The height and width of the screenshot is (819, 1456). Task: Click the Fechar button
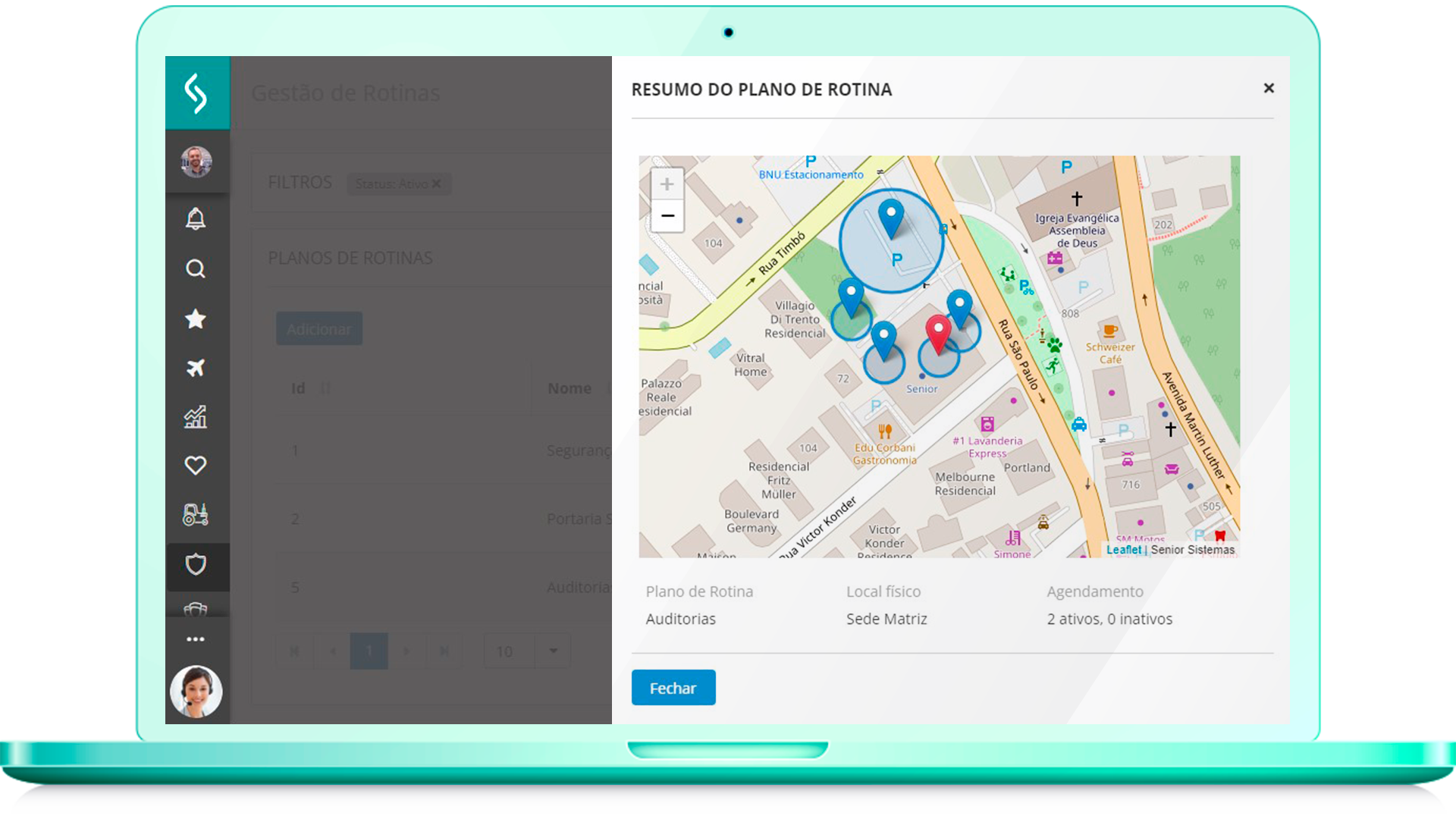point(673,688)
